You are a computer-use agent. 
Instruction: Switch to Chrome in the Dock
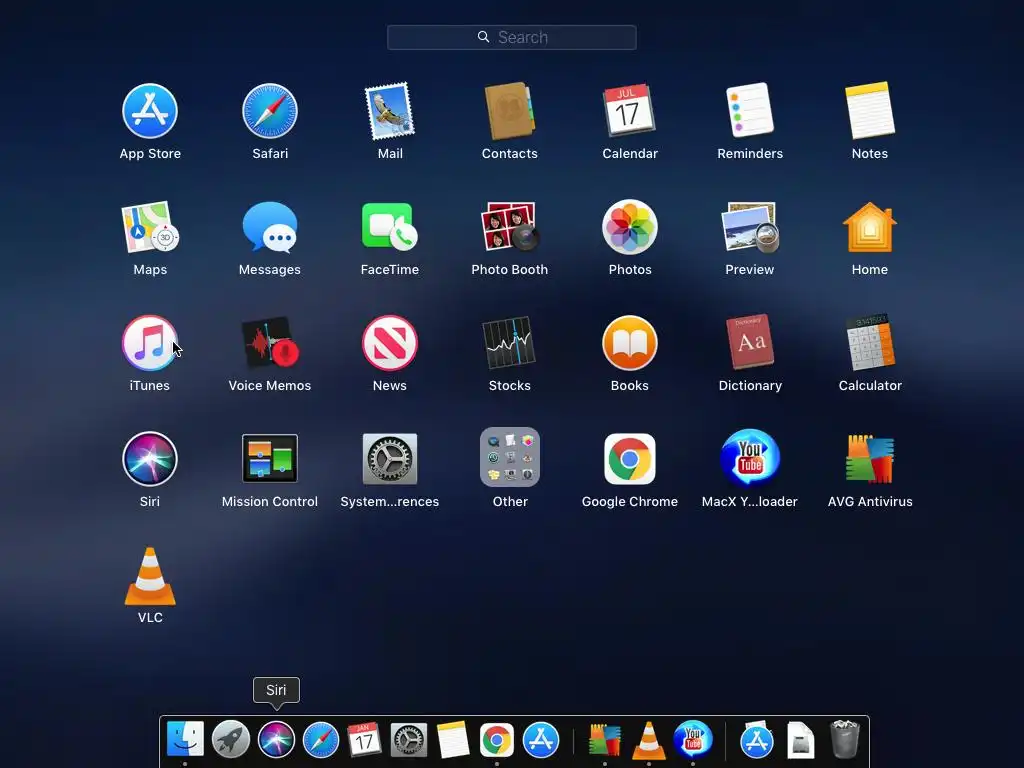click(497, 740)
